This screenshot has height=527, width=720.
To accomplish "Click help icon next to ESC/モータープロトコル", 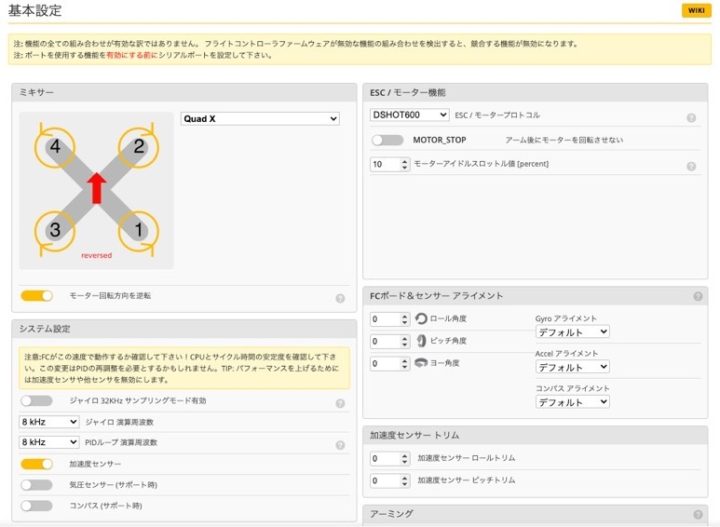I will pos(691,117).
